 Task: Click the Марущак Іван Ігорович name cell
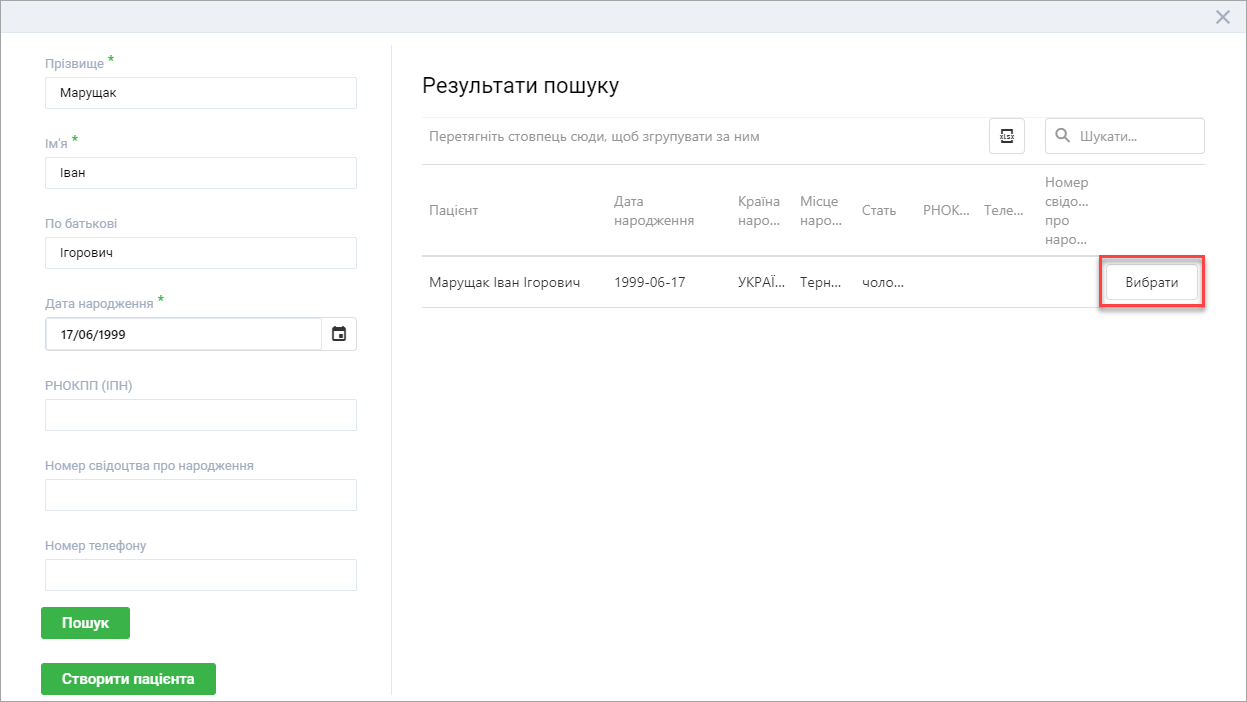(505, 283)
